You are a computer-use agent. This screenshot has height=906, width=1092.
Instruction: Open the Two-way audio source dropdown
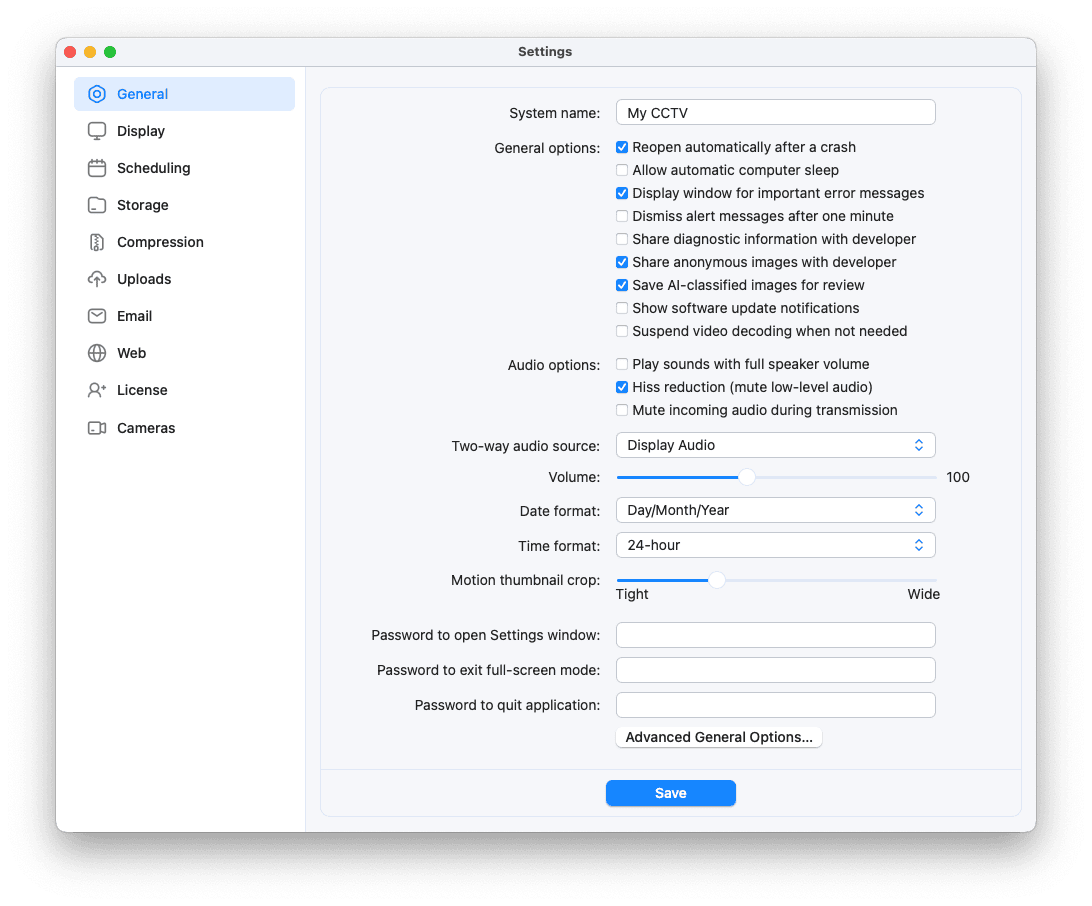[776, 445]
